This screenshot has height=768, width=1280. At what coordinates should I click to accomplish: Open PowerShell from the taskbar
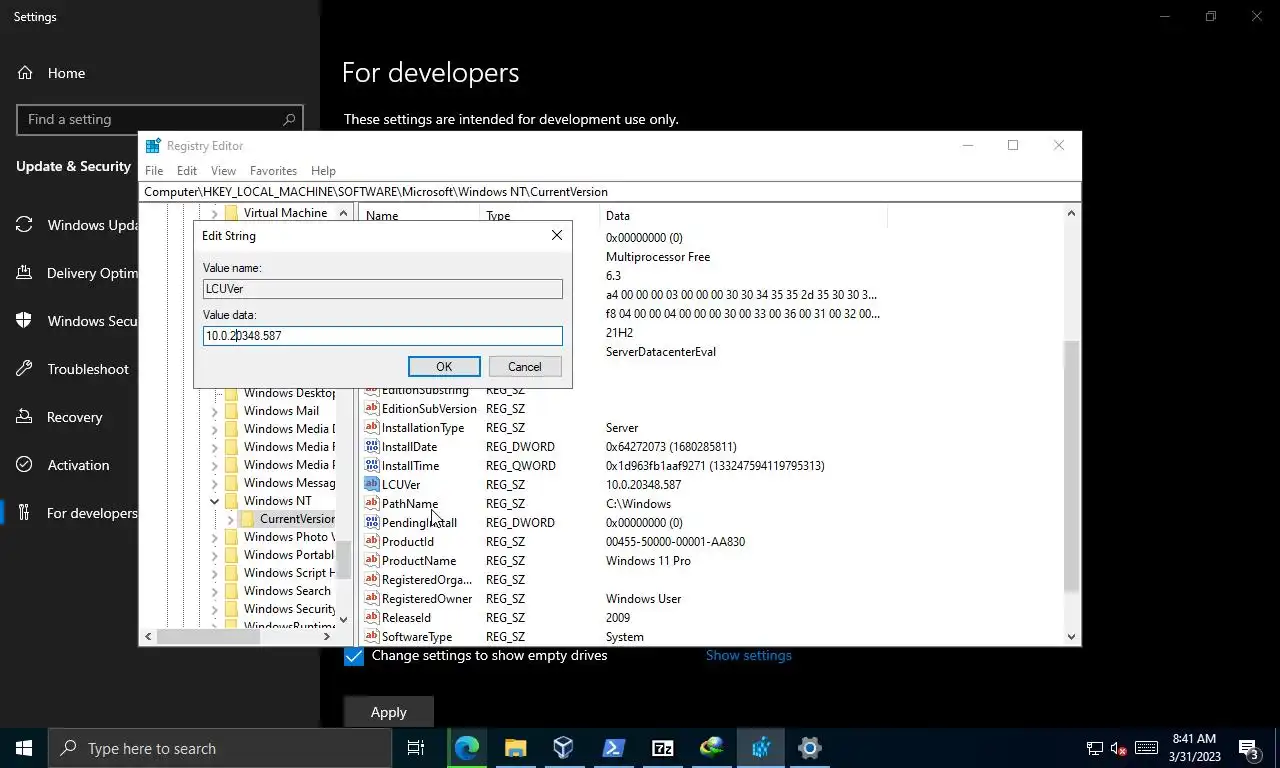pos(613,748)
